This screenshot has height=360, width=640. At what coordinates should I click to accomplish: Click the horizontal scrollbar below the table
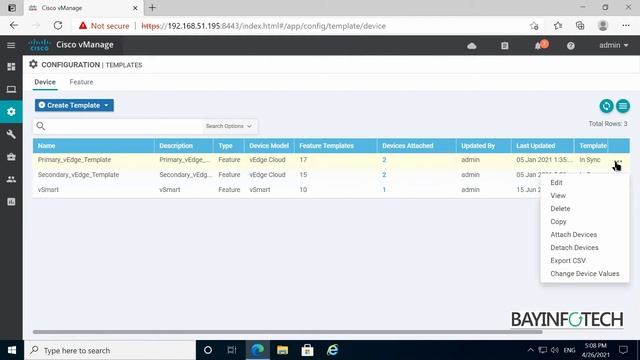pos(287,332)
